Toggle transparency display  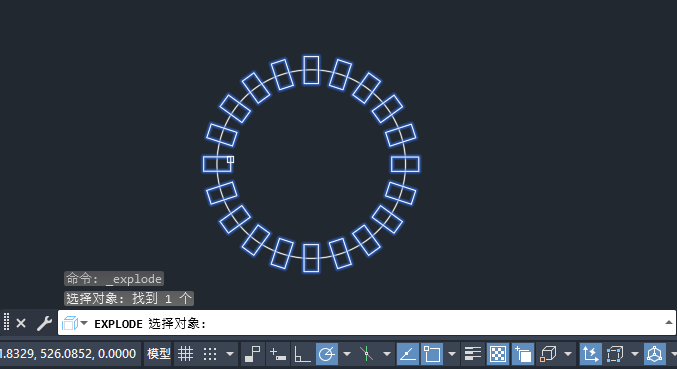[x=498, y=354]
